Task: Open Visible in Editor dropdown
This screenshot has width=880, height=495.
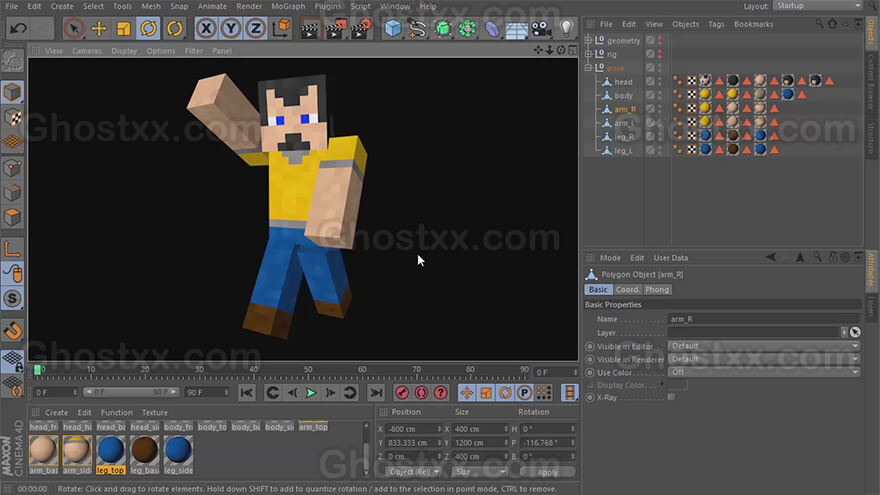Action: tap(763, 346)
